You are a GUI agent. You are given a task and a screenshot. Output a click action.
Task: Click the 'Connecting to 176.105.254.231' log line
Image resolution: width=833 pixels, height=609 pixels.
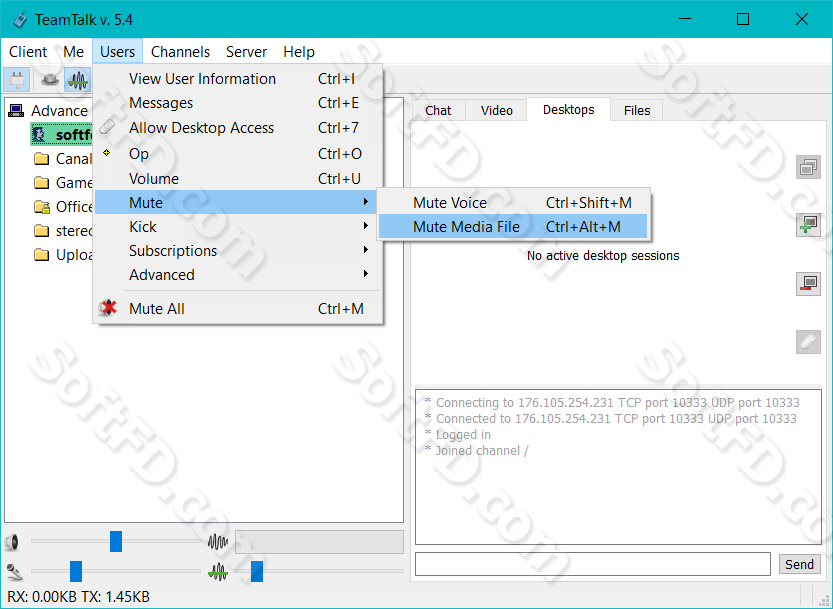pyautogui.click(x=613, y=403)
